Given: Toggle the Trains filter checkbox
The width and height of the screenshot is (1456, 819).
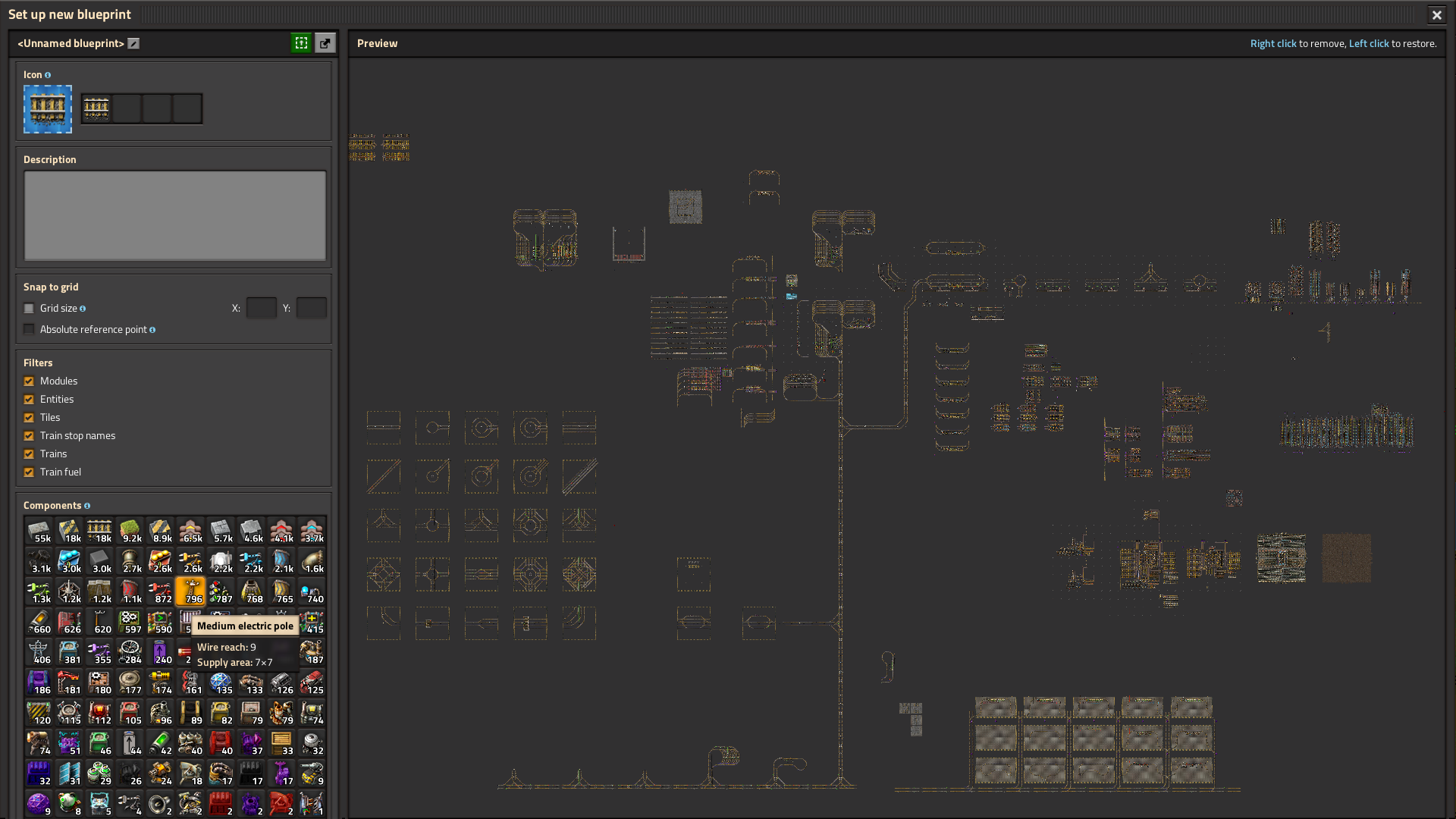Looking at the screenshot, I should click(x=29, y=454).
